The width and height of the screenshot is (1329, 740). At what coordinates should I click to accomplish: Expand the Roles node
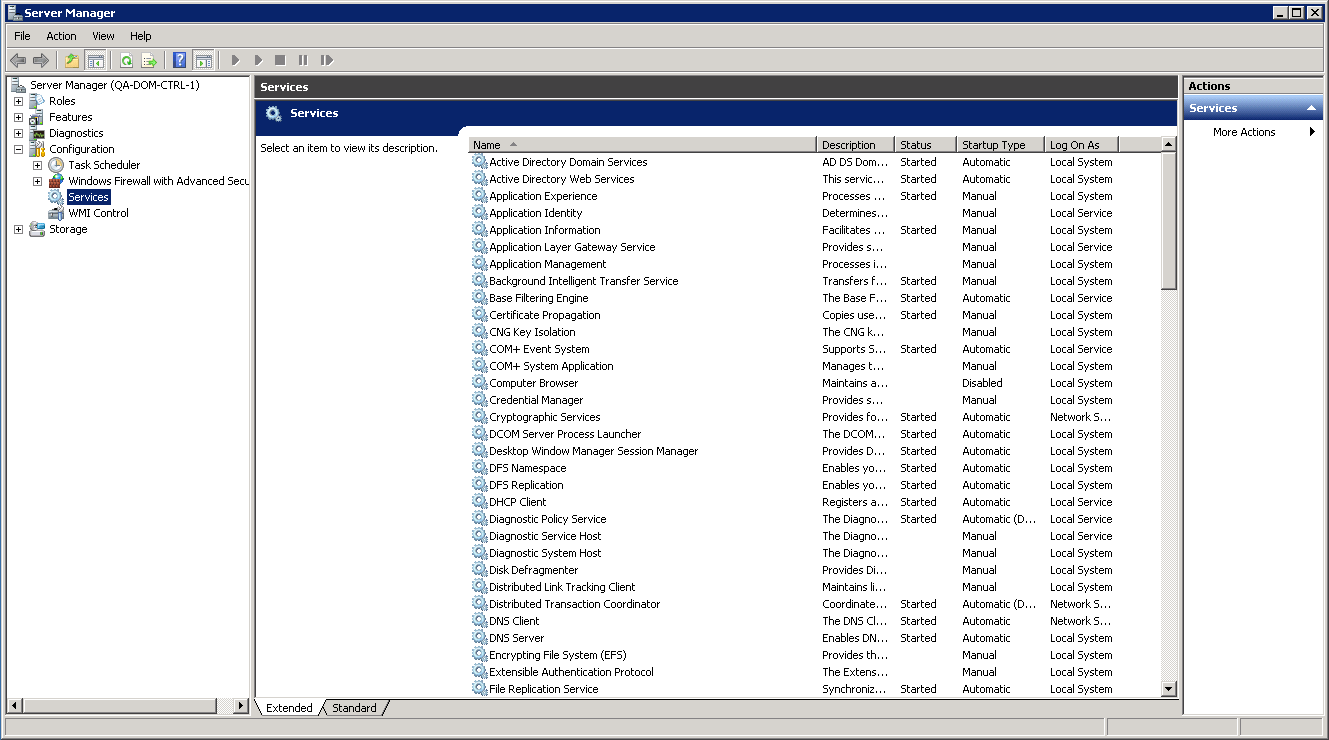(17, 101)
